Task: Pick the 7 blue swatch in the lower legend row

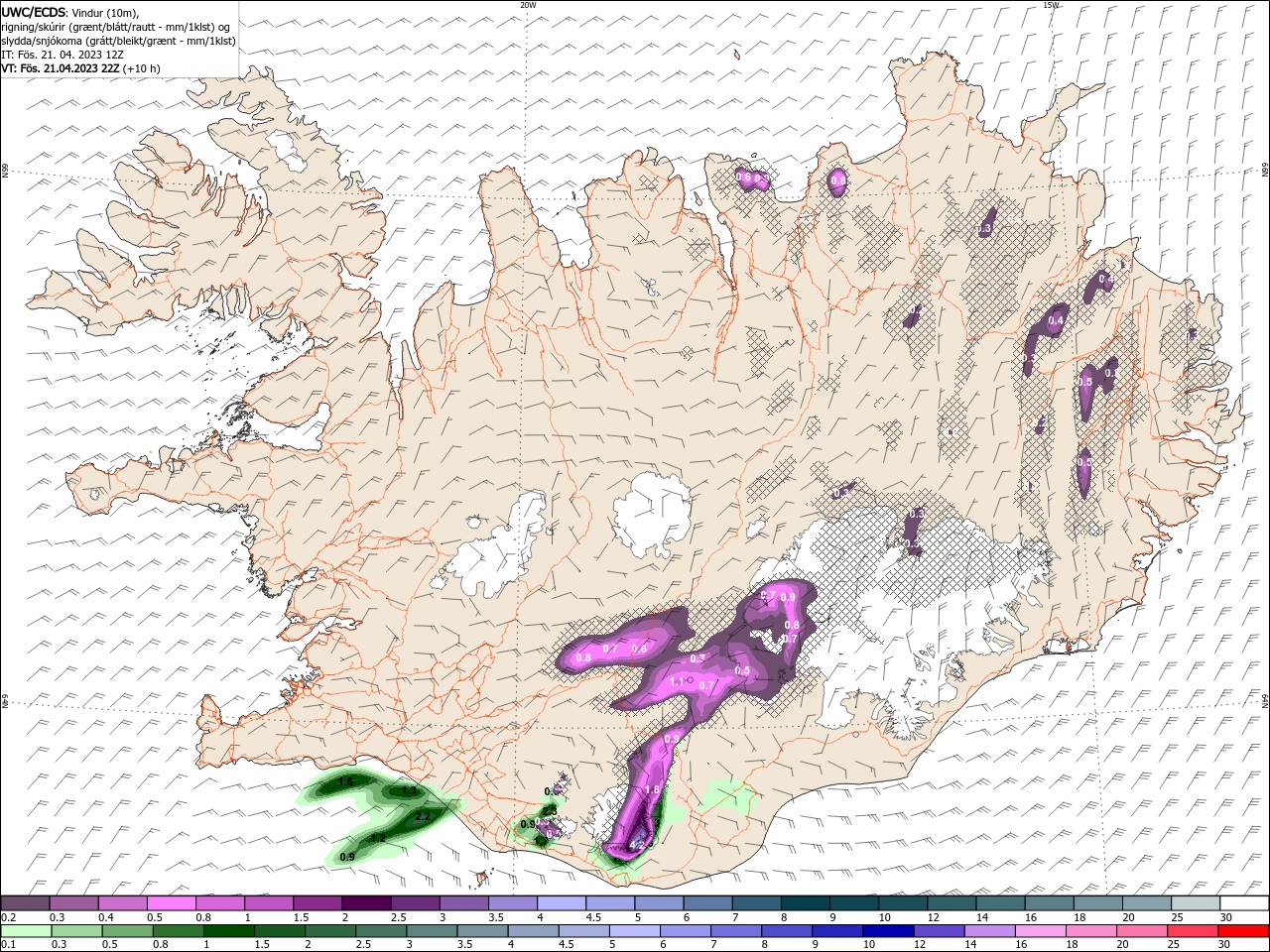Action: (736, 931)
